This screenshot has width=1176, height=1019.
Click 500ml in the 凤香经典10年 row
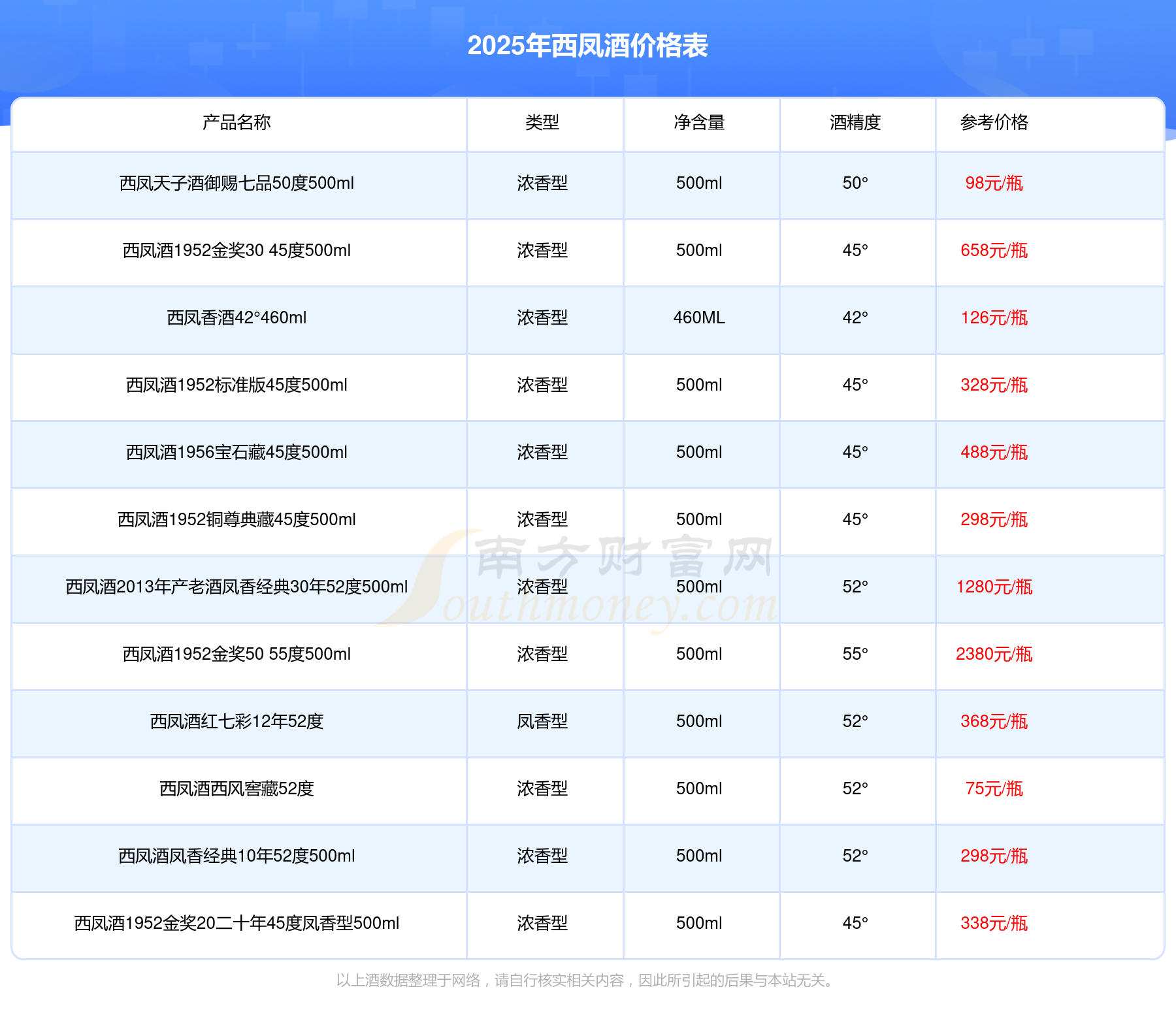tap(699, 856)
